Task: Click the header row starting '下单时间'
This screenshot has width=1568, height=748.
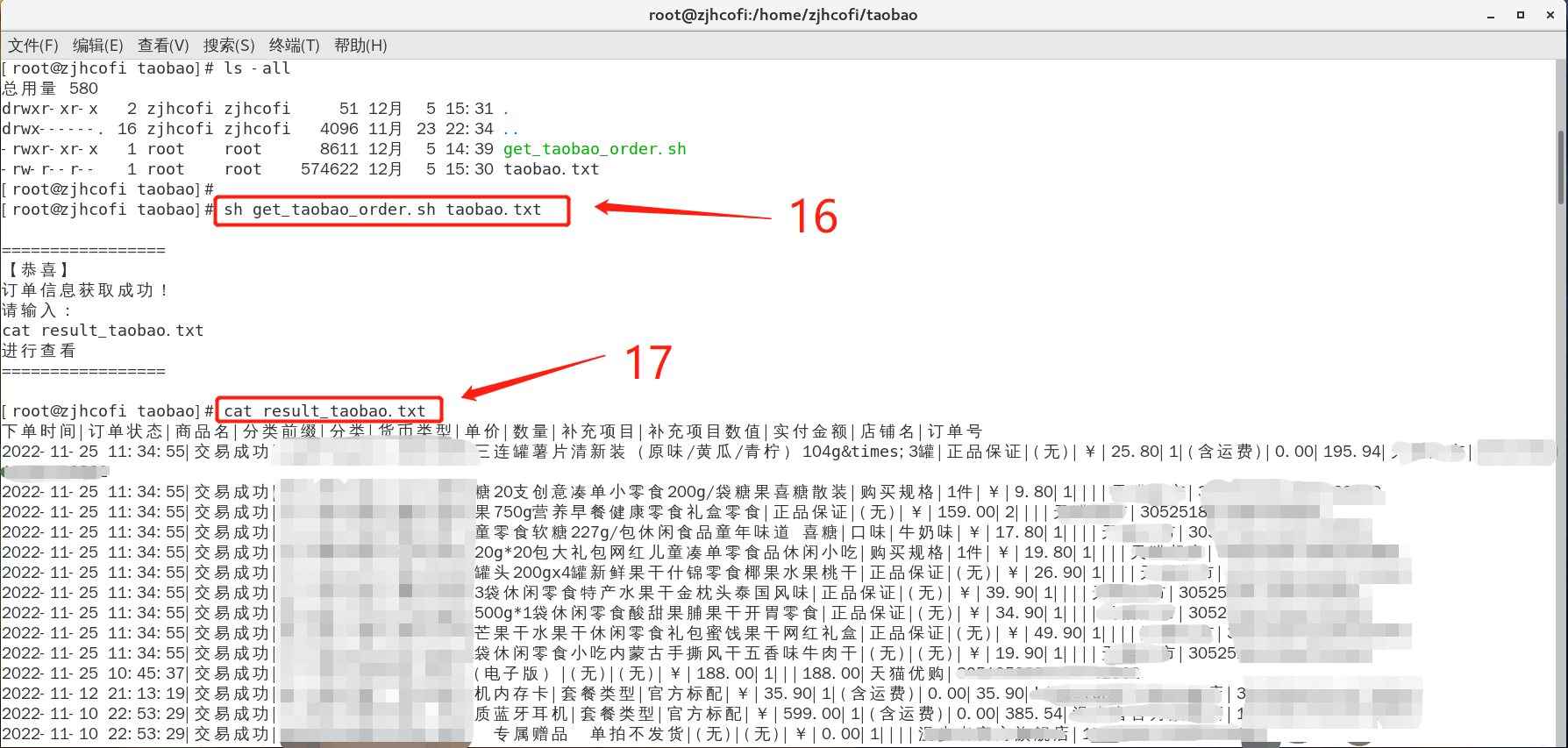Action: click(x=492, y=431)
